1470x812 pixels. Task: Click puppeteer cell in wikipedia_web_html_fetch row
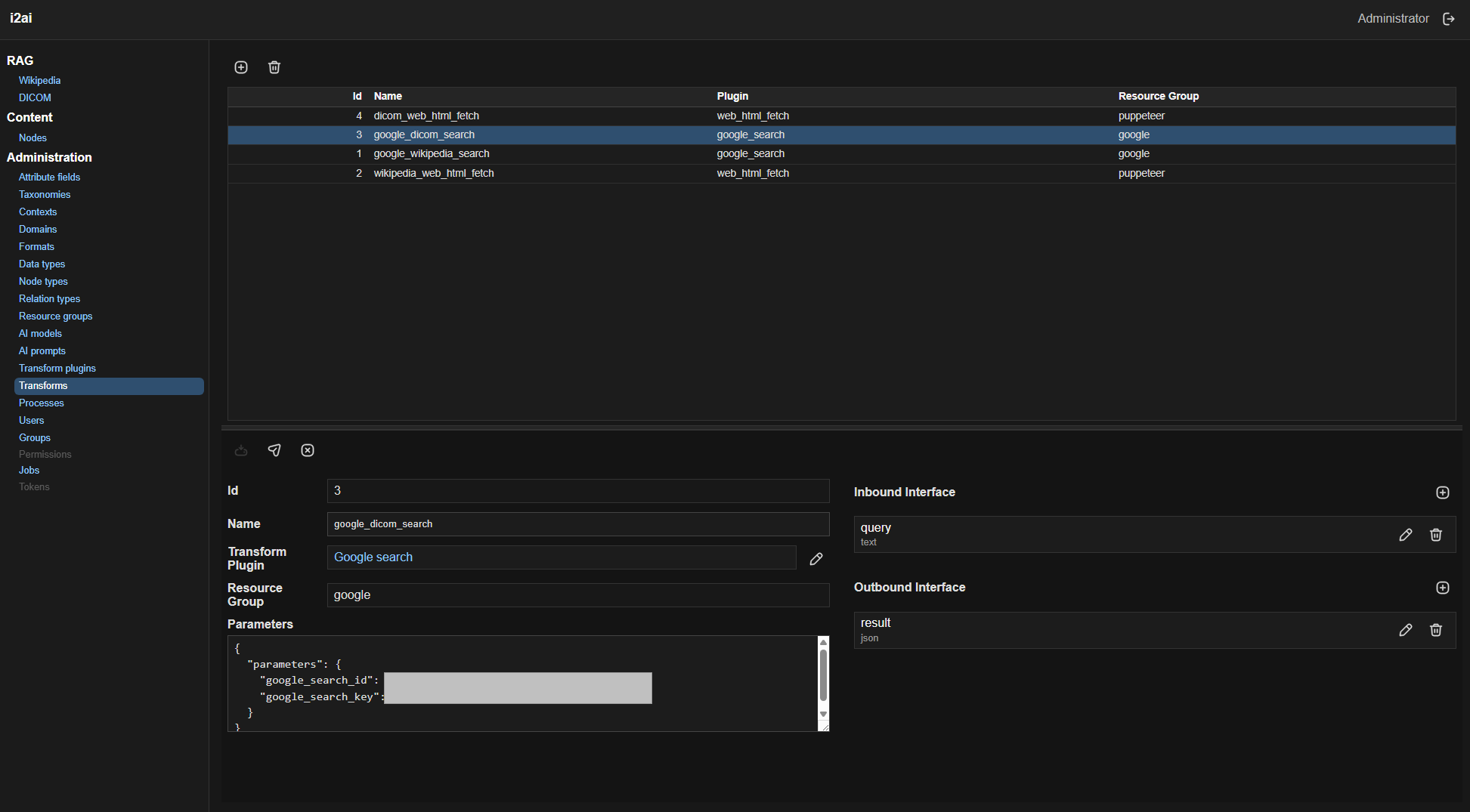(x=1141, y=173)
